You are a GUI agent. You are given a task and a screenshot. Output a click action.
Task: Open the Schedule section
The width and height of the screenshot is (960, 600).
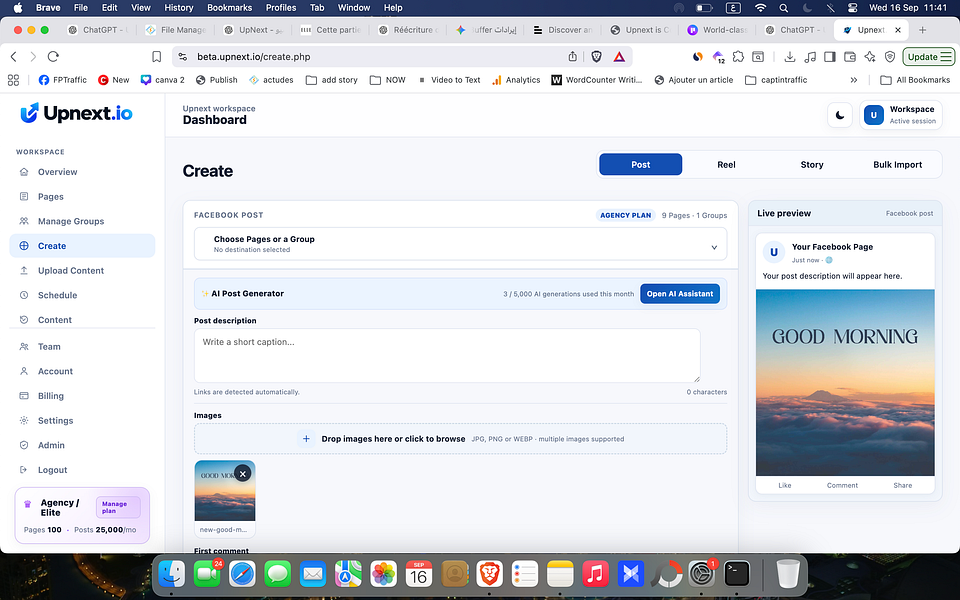[x=83, y=295]
